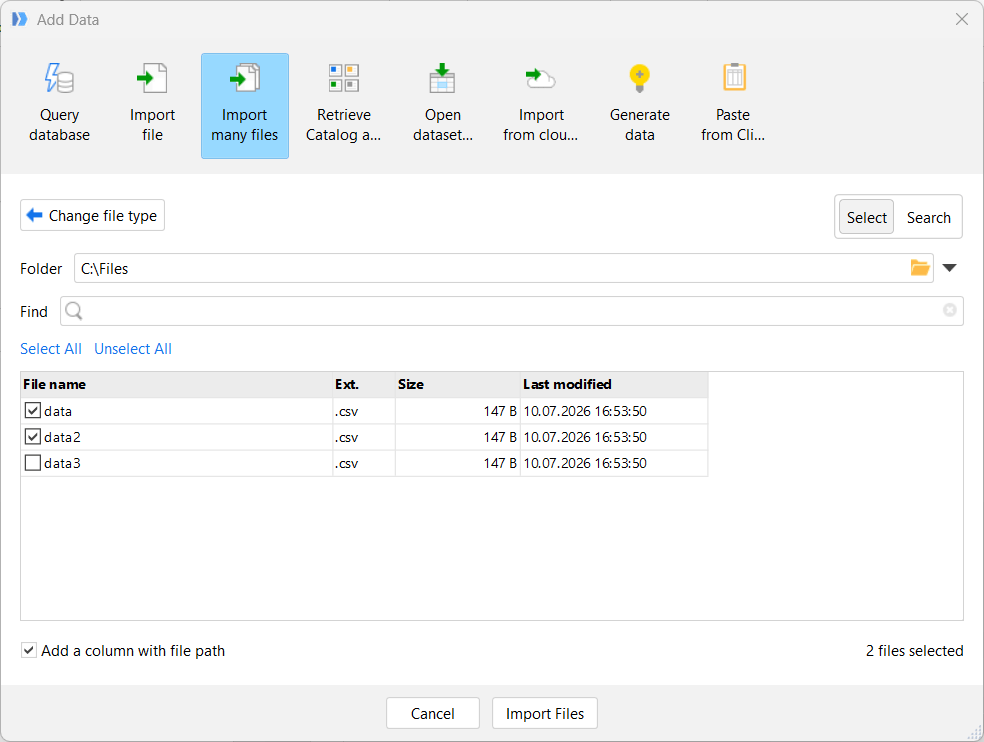
Task: Switch to Select mode
Action: click(x=867, y=217)
